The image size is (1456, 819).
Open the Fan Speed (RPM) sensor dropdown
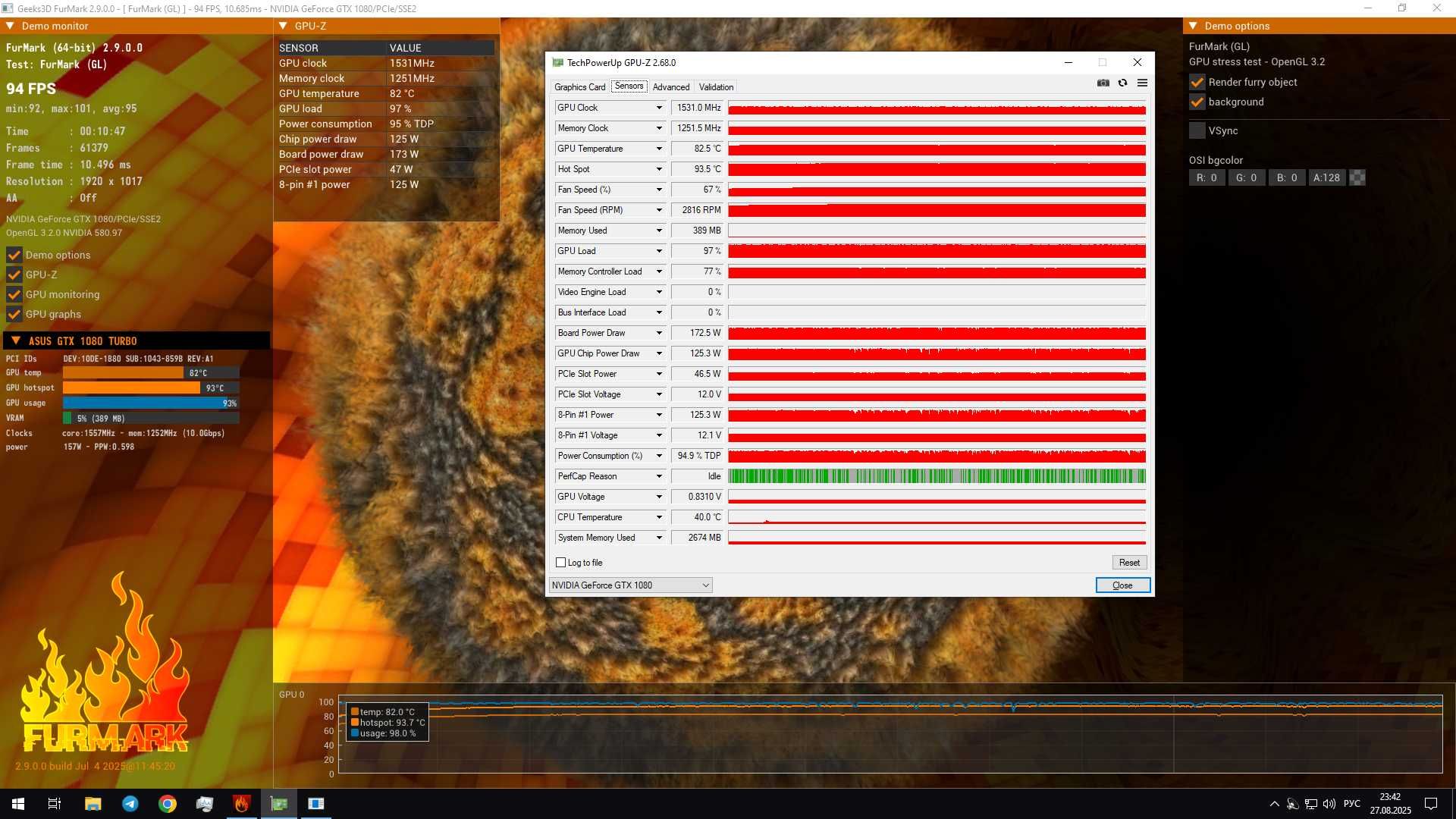(659, 210)
